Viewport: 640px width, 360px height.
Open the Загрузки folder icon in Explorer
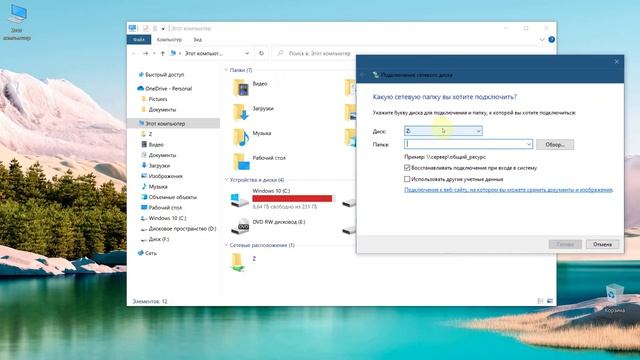pos(241,112)
